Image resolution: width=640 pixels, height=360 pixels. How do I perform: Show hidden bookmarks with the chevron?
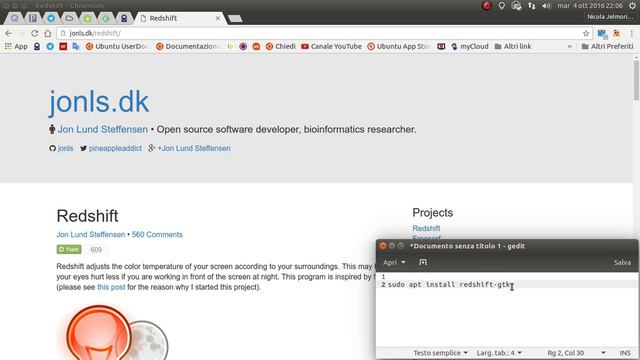pos(569,47)
